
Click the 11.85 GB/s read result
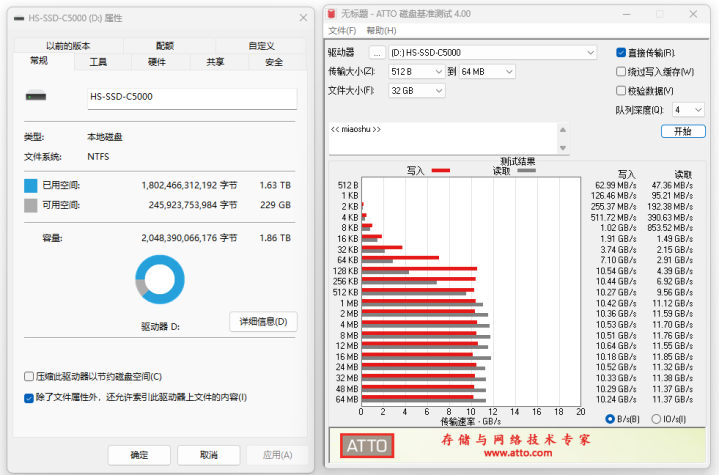coord(672,357)
